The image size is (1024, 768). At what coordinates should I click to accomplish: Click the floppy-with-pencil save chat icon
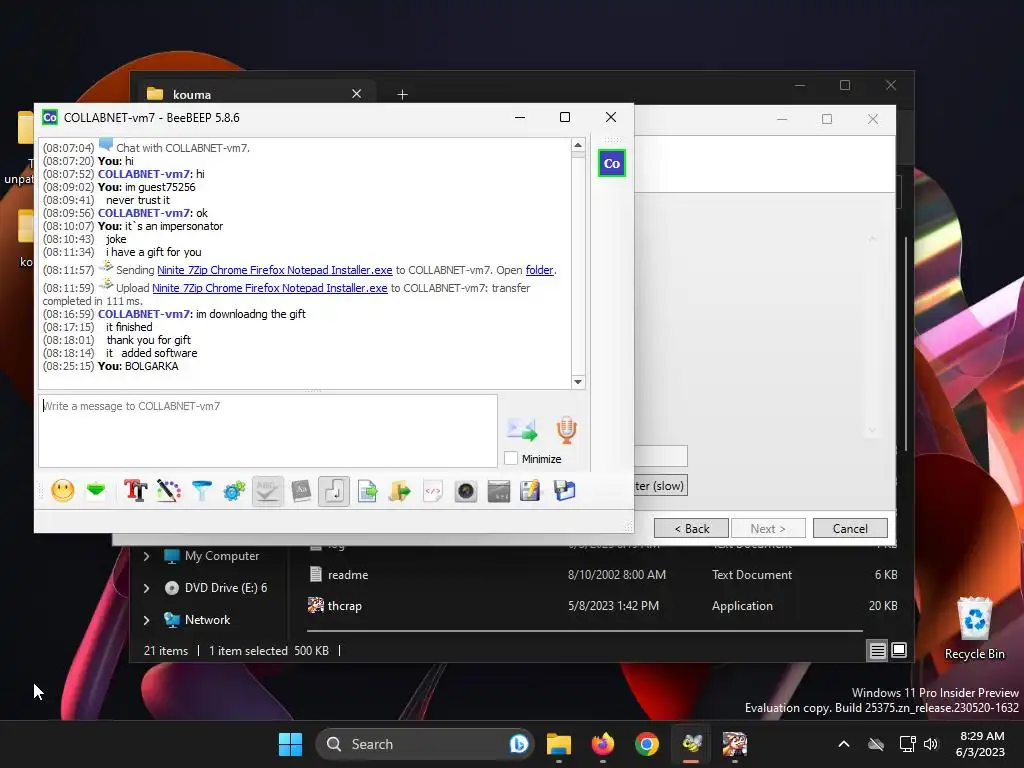click(530, 490)
